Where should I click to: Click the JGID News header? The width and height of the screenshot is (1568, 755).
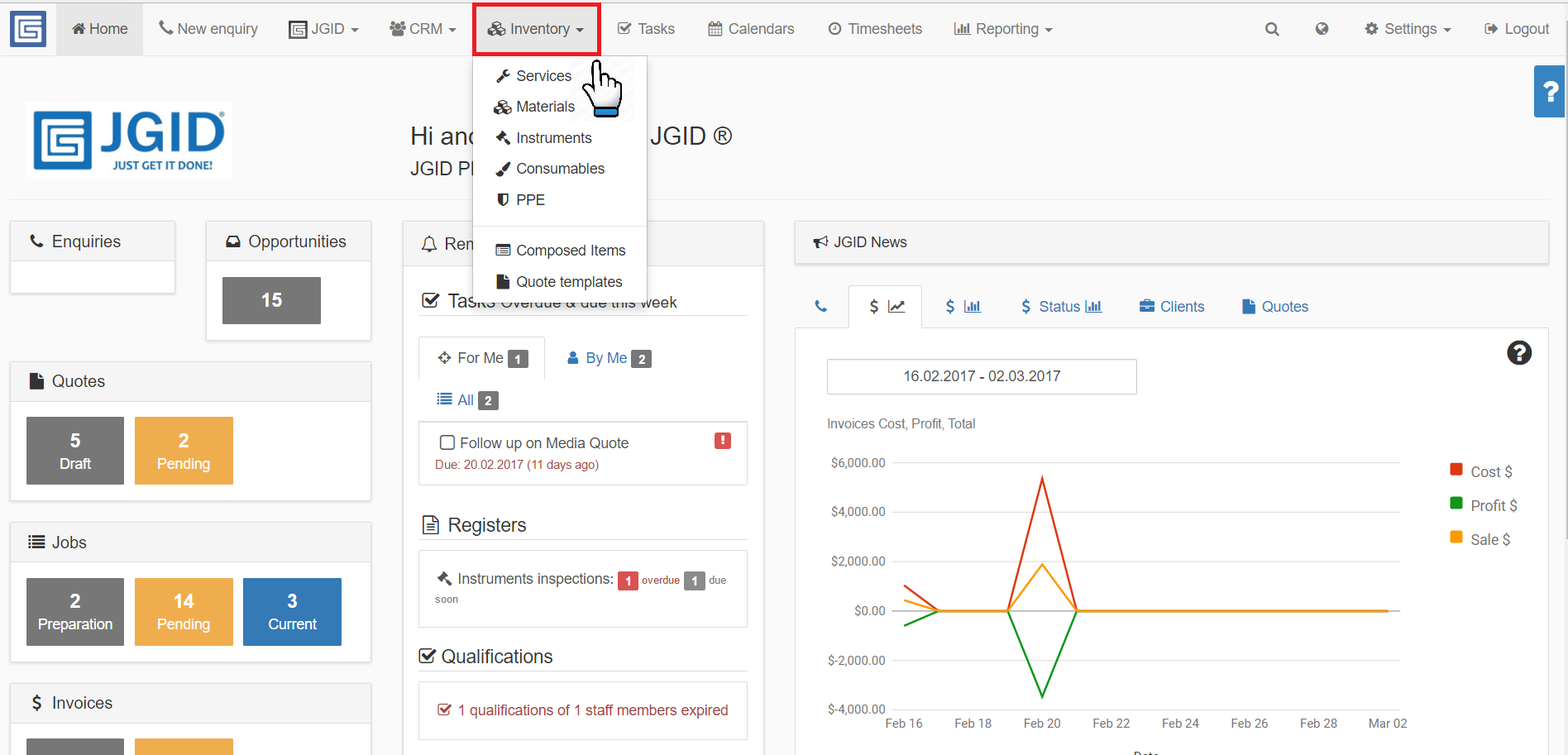(1171, 242)
